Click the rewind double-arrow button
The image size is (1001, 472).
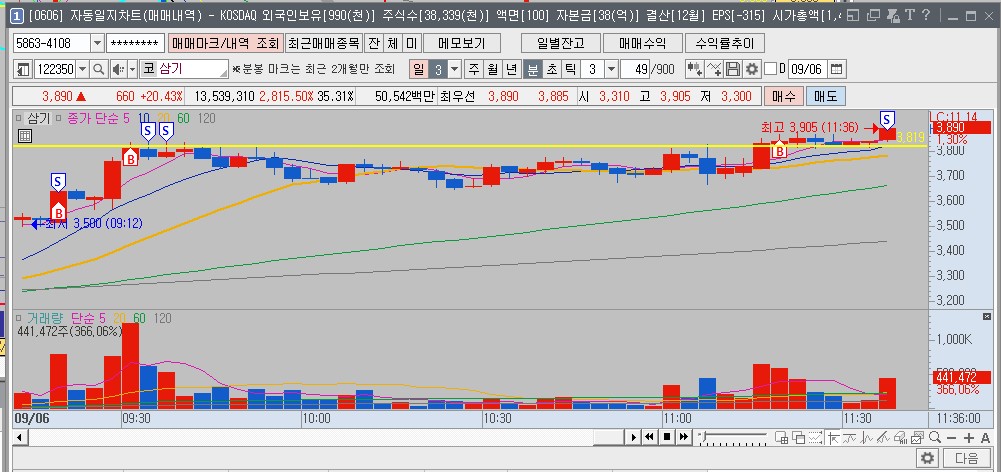pos(649,437)
